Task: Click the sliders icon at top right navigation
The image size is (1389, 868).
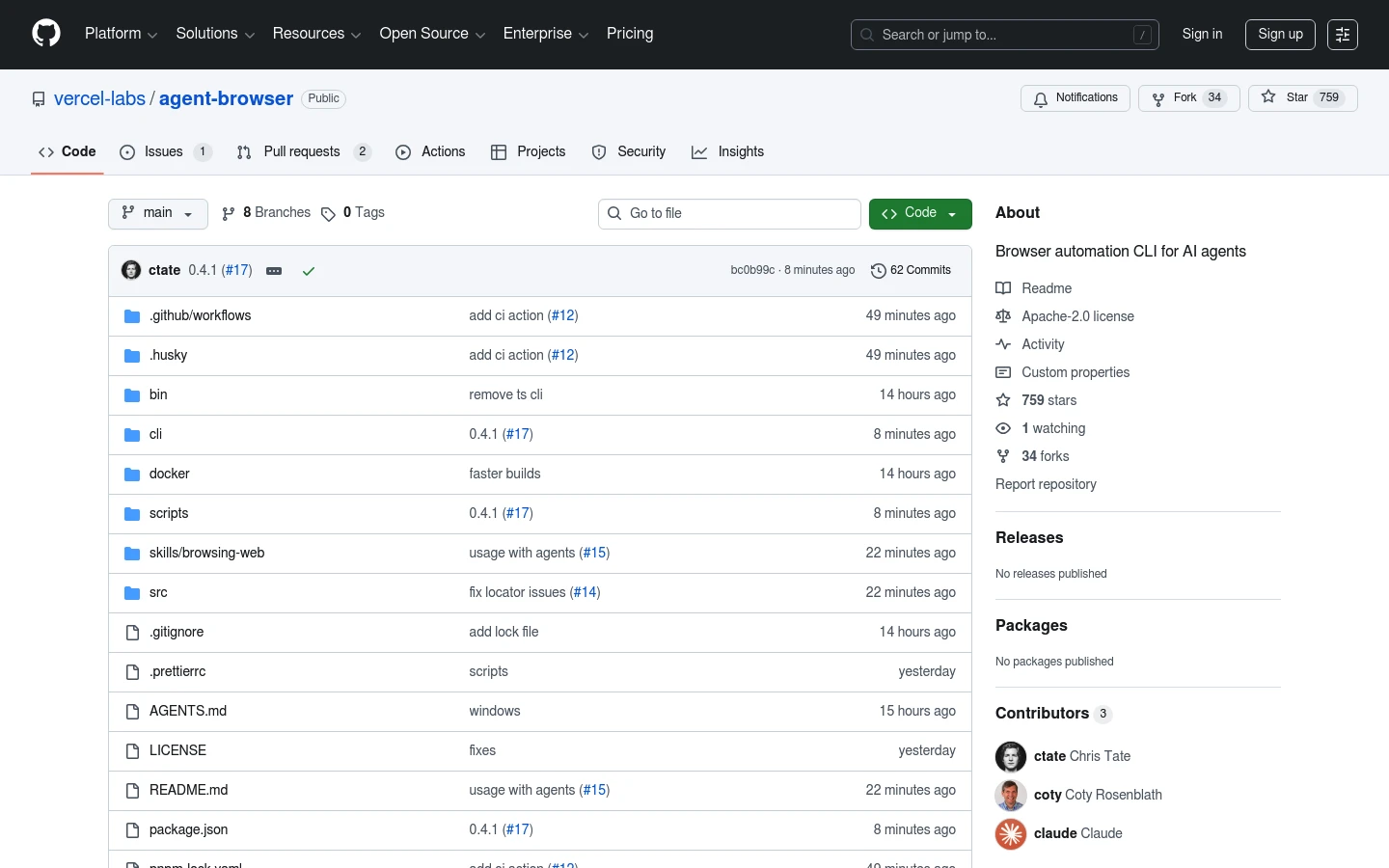Action: tap(1343, 34)
